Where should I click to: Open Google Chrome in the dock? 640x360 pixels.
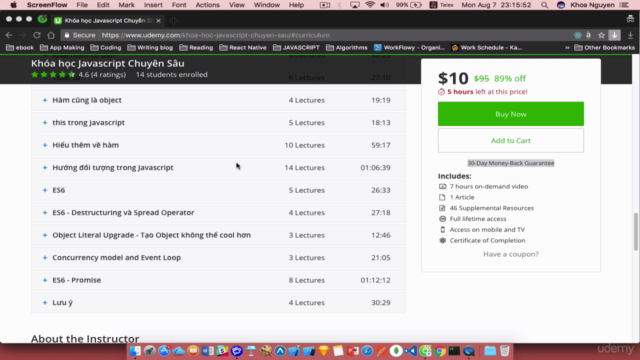(x=440, y=351)
